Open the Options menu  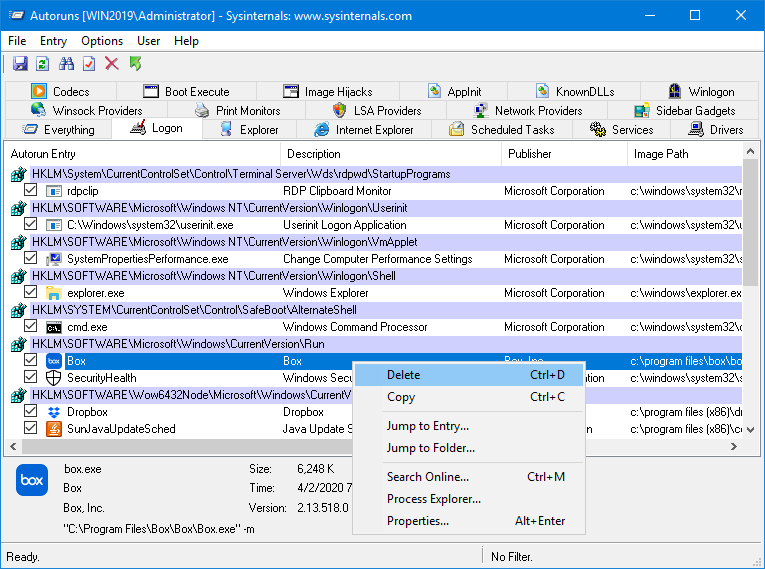pos(102,41)
